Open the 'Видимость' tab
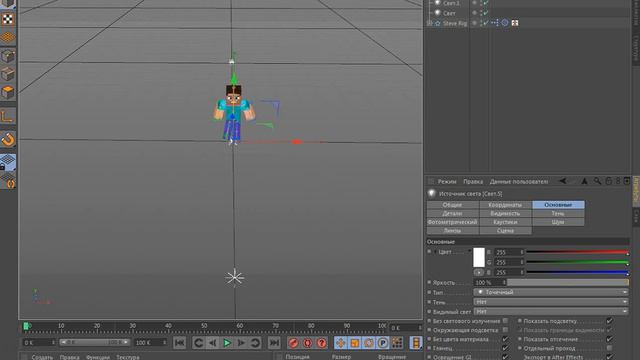The height and width of the screenshot is (360, 640). pyautogui.click(x=505, y=213)
